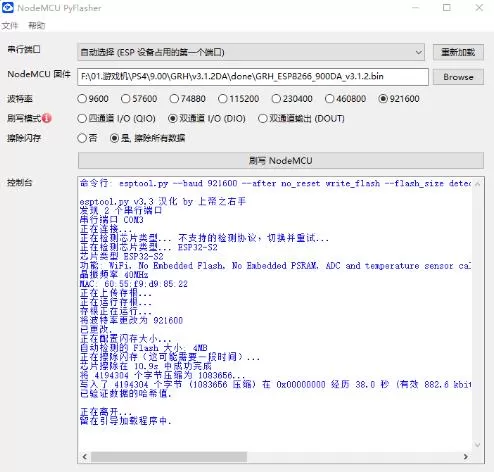Click the NodeMCU PyFlasher app icon

tap(8, 8)
